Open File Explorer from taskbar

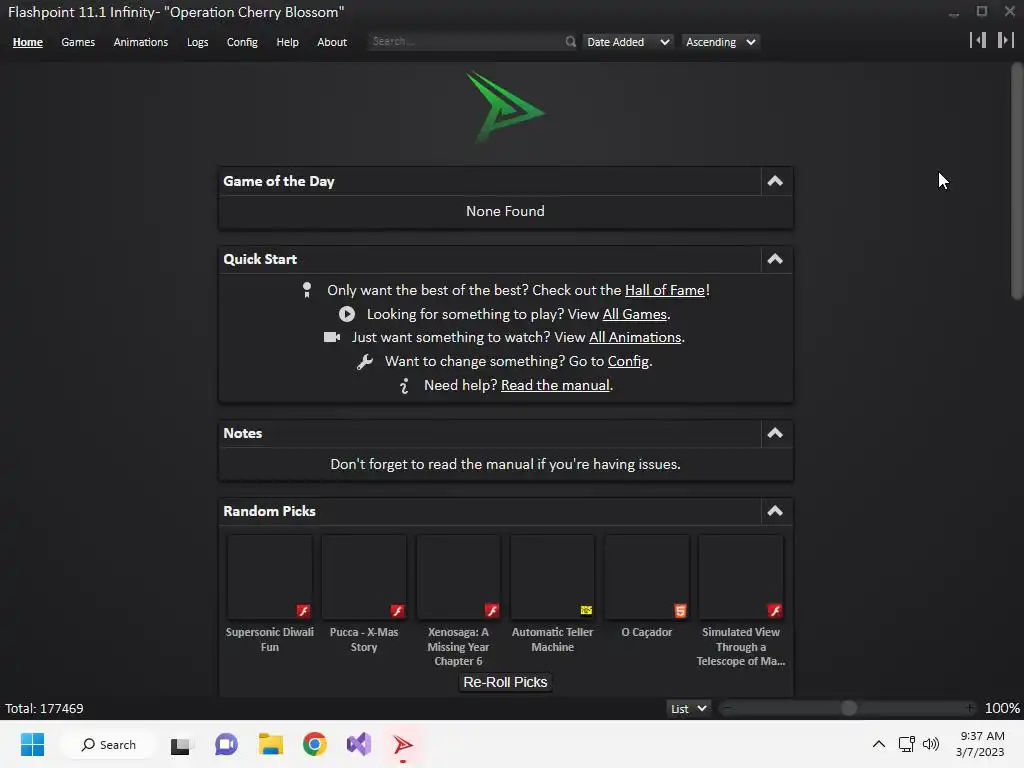[270, 744]
